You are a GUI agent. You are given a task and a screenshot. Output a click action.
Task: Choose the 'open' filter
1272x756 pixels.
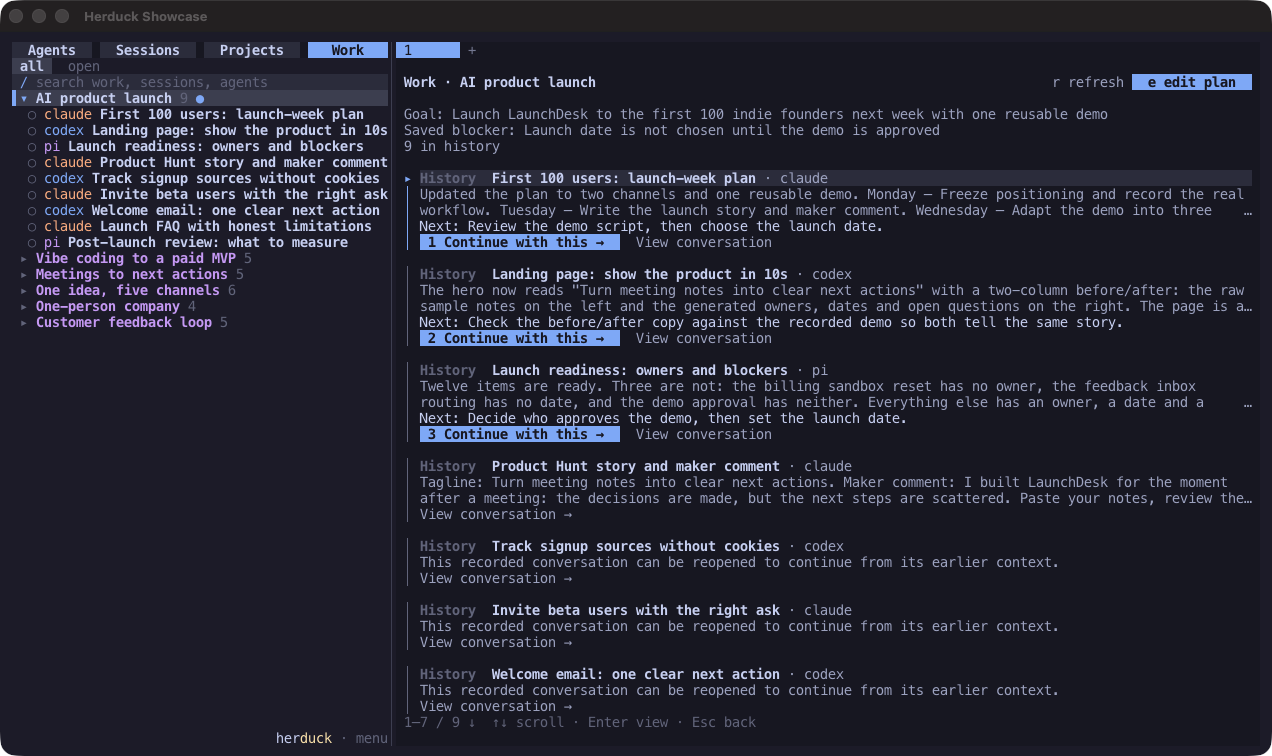point(84,66)
